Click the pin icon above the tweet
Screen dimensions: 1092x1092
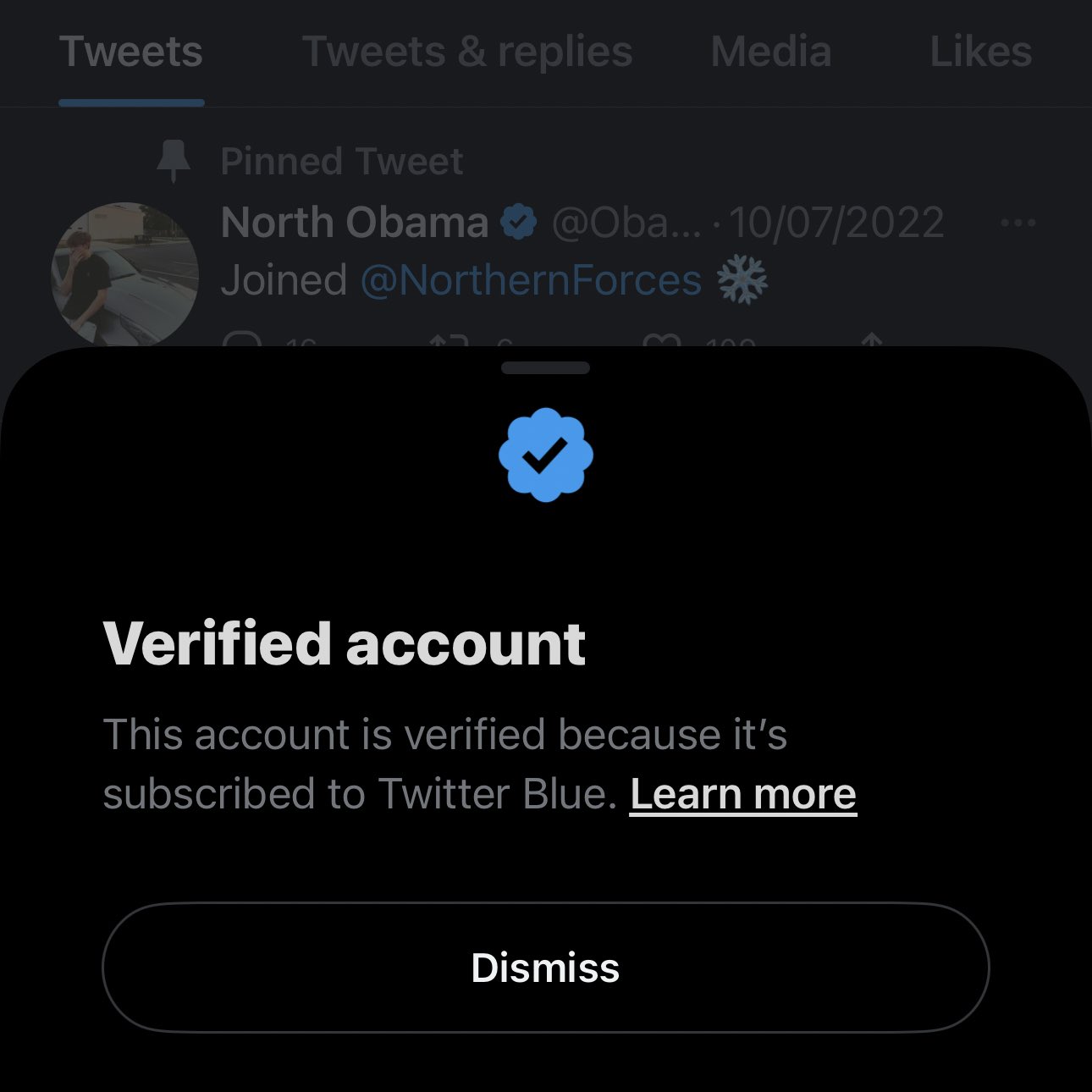pos(174,161)
